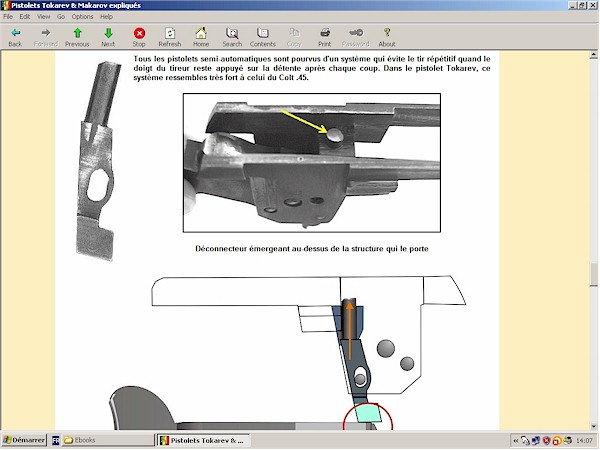Viewport: 600px width, 450px height.
Task: Open the Go menu
Action: (x=61, y=16)
